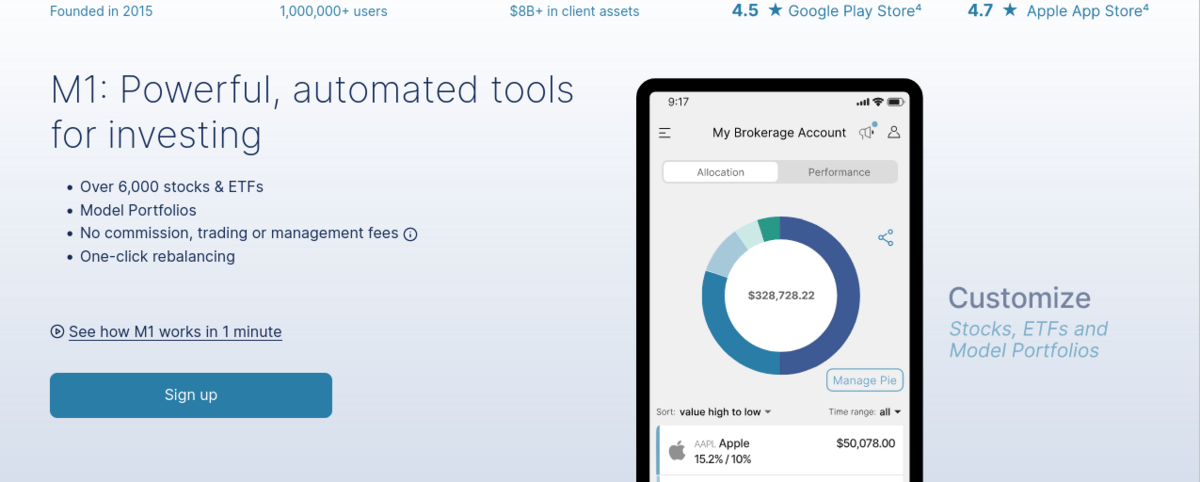This screenshot has height=482, width=1200.
Task: Open the hamburger menu in phone mockup
Action: click(665, 133)
